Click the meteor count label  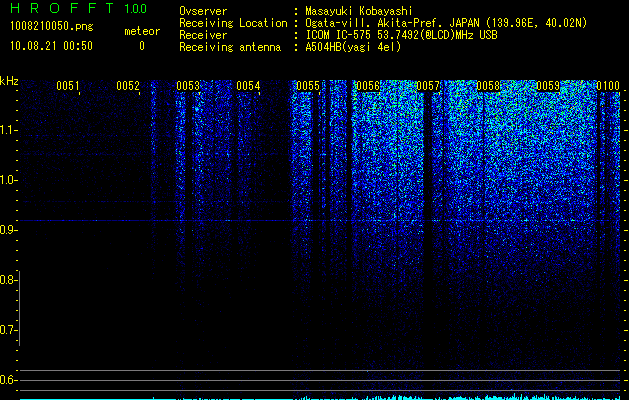(142, 31)
